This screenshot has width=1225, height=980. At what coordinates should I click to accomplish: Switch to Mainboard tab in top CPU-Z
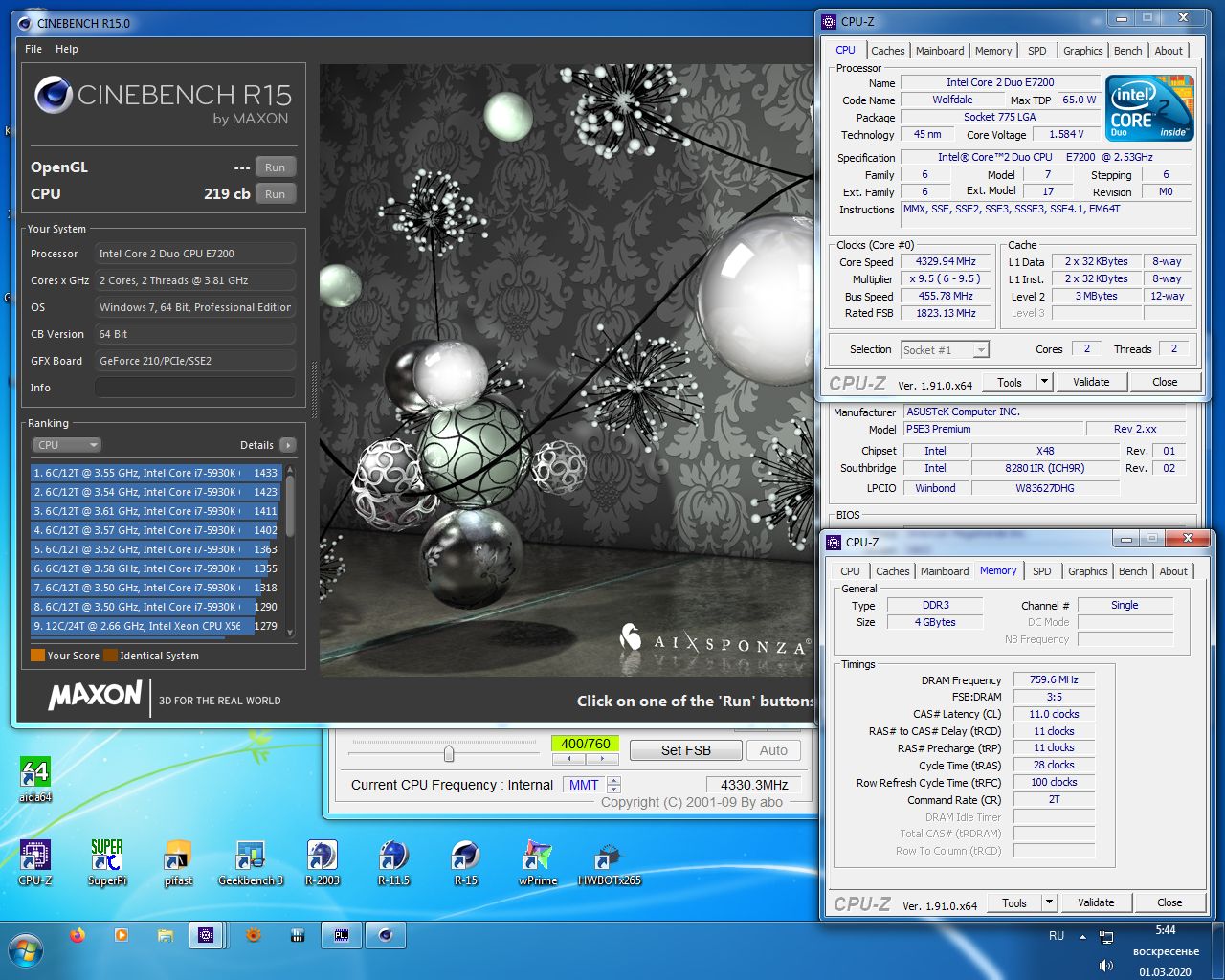coord(940,51)
